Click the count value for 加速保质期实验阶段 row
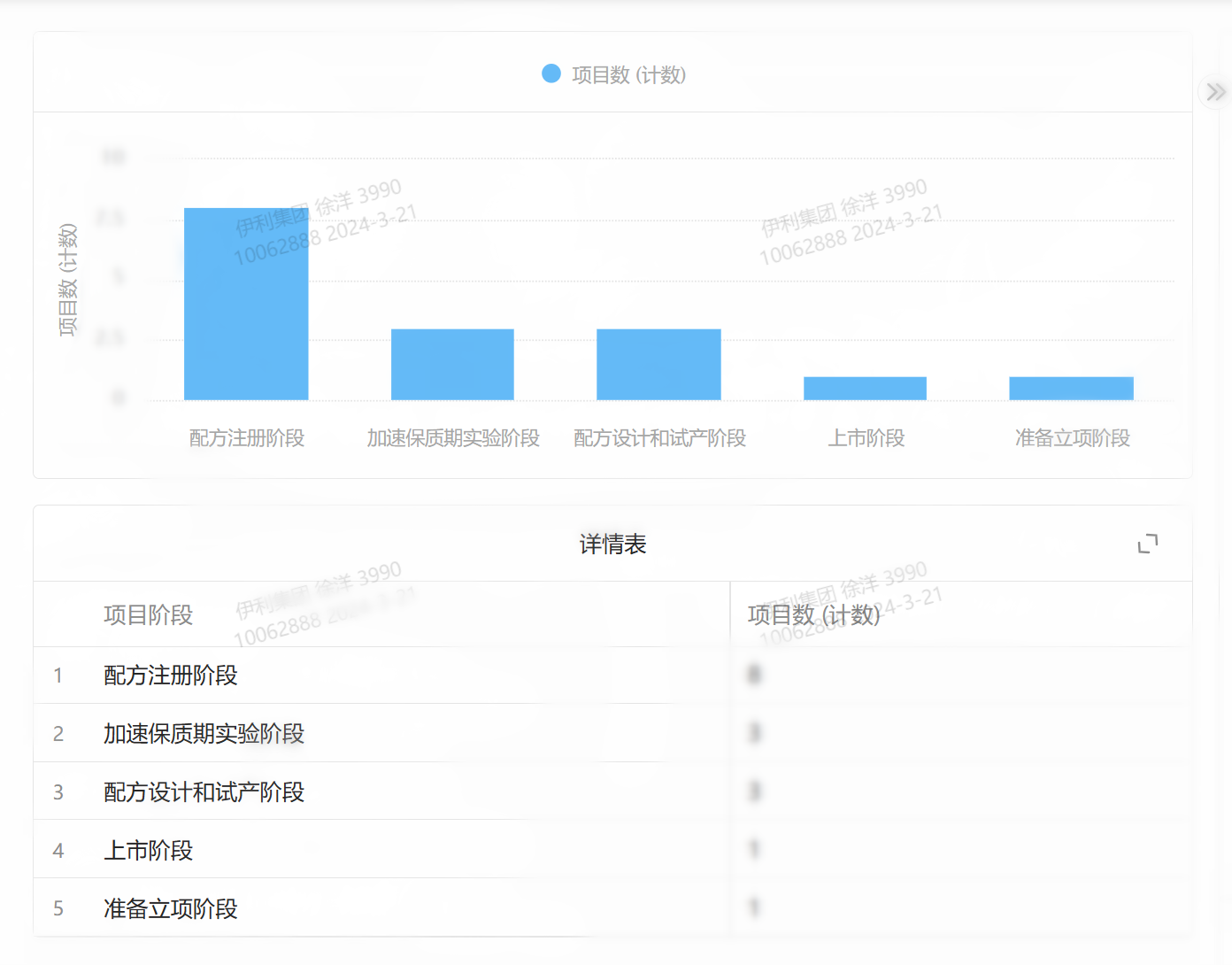1232x965 pixels. click(754, 733)
